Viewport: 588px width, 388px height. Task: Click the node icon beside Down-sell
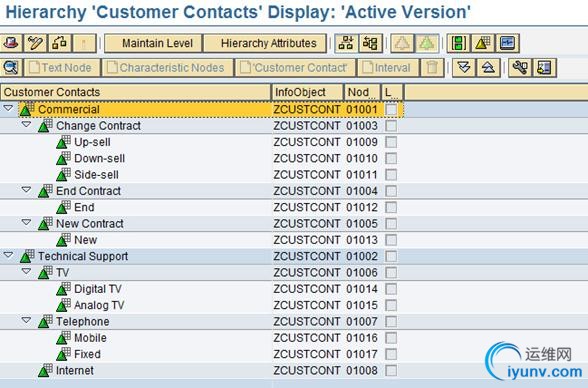pos(64,159)
